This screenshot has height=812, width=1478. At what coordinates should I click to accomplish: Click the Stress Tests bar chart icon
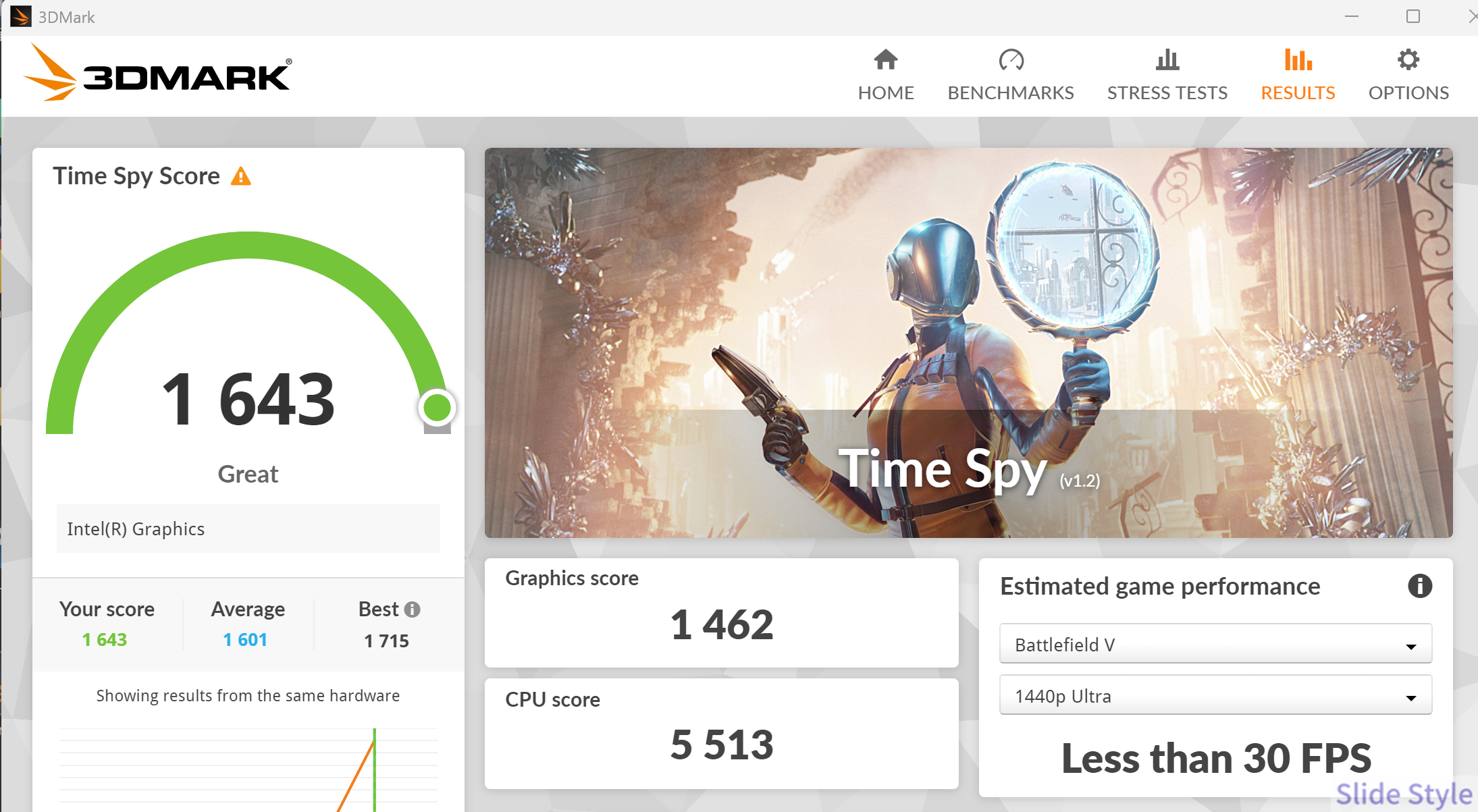[1167, 60]
